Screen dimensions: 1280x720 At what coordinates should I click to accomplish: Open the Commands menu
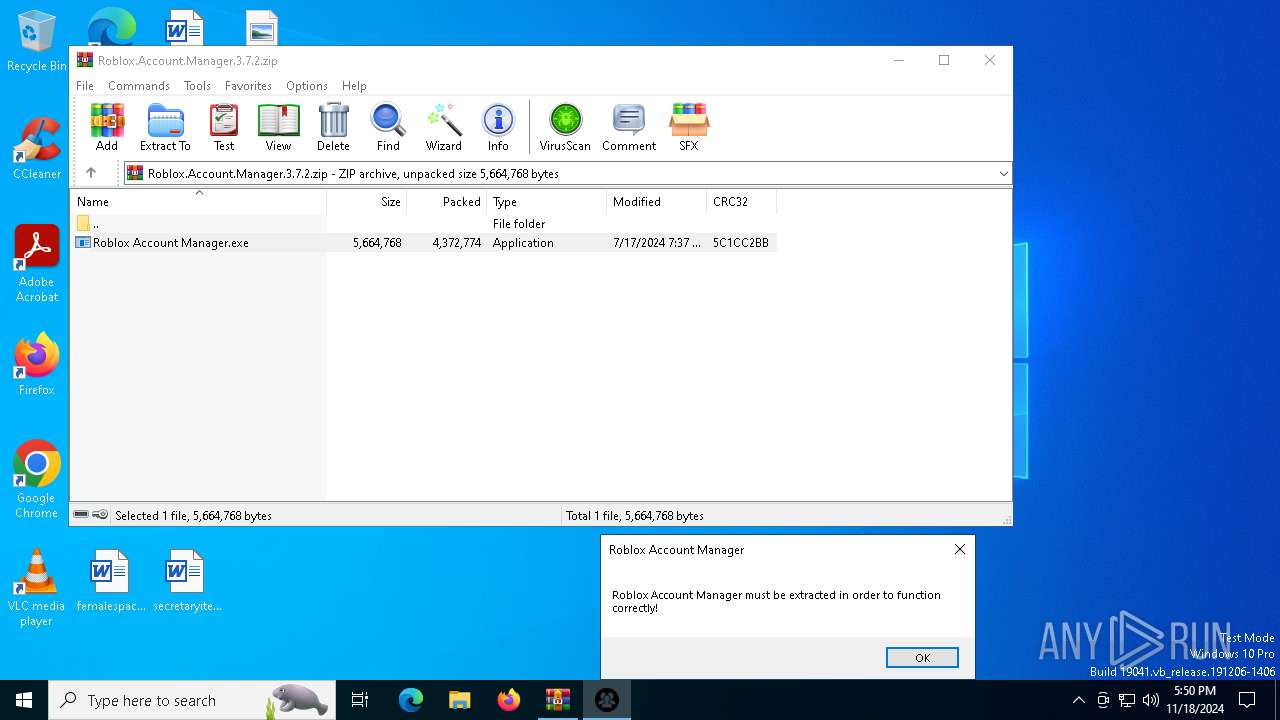[x=139, y=86]
